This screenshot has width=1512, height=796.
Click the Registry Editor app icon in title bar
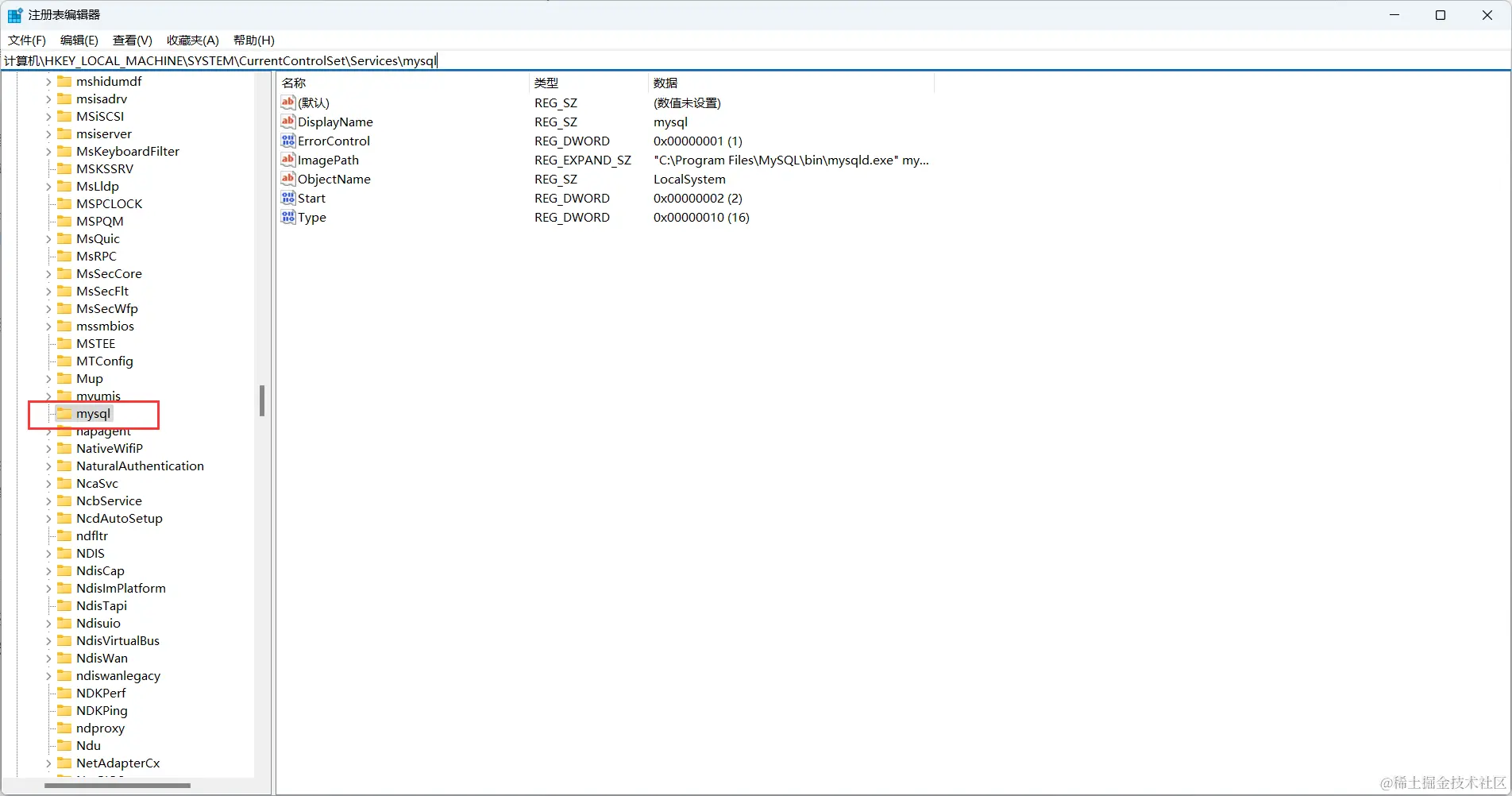pyautogui.click(x=15, y=15)
